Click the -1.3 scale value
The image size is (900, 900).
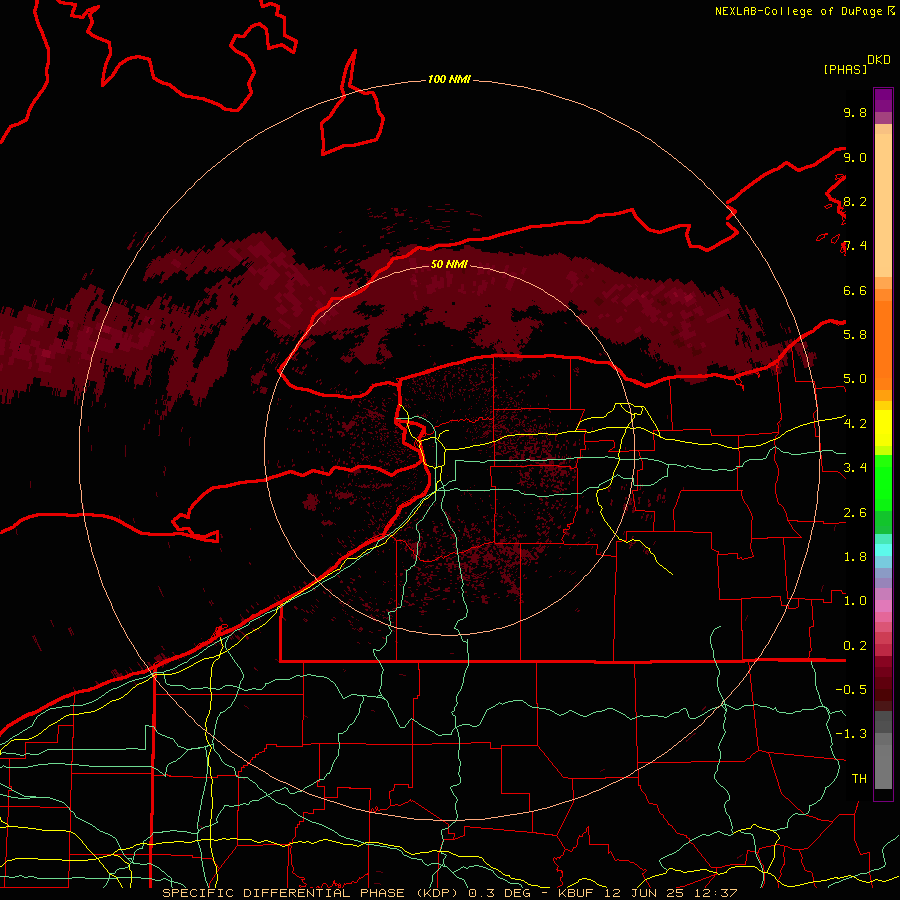(x=851, y=734)
